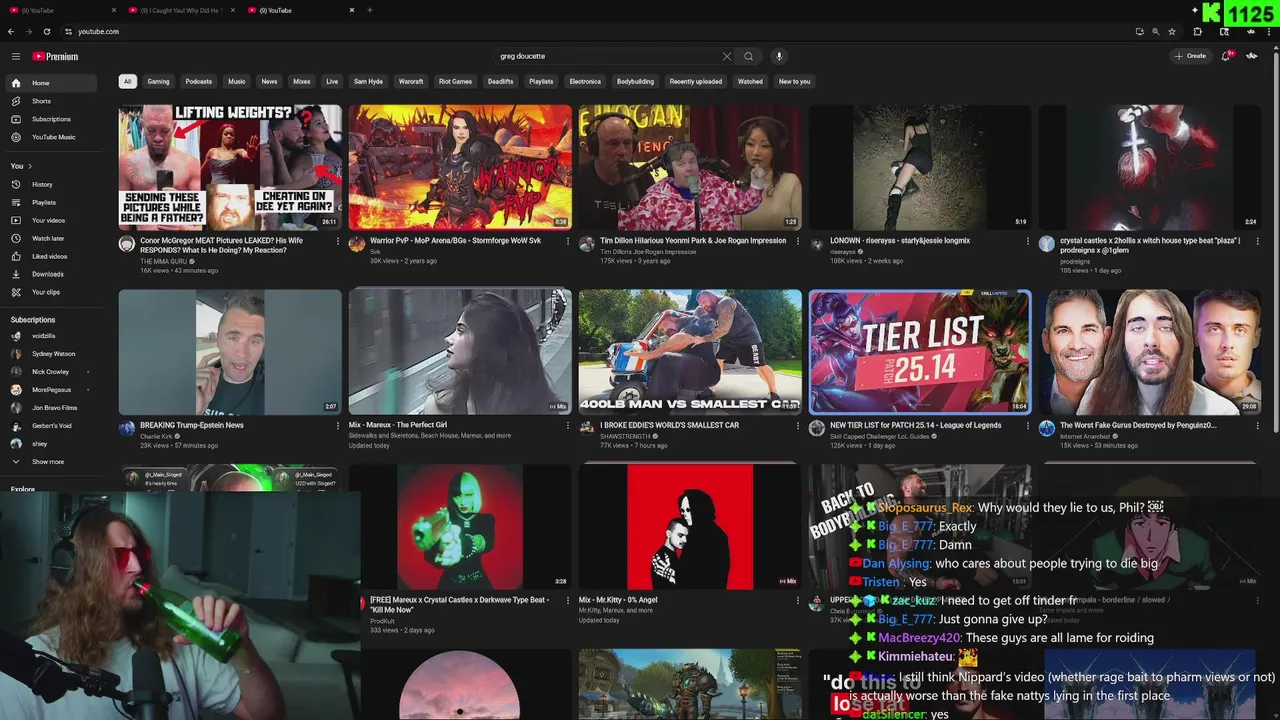1280x720 pixels.
Task: Bookmark this page with star icon
Action: [1172, 31]
